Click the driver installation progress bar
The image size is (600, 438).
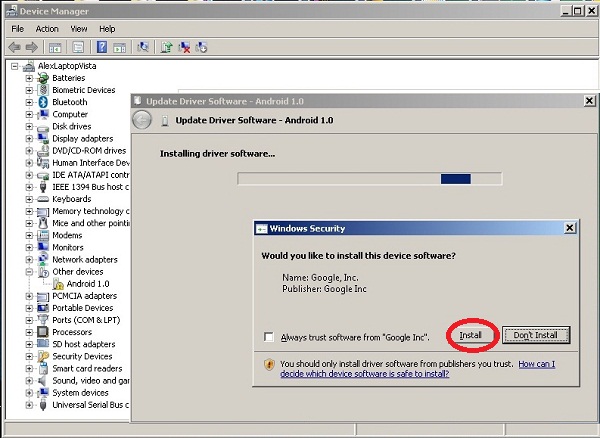click(370, 179)
